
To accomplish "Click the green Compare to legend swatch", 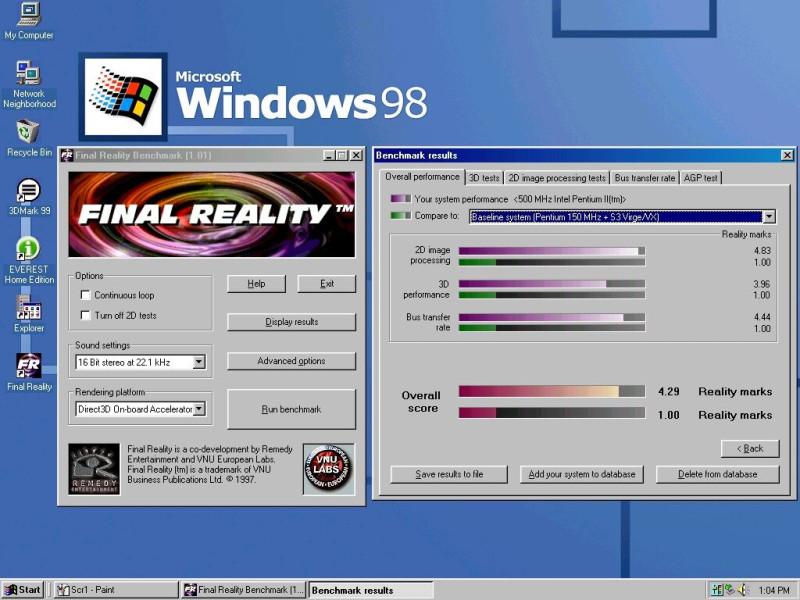I will 401,215.
